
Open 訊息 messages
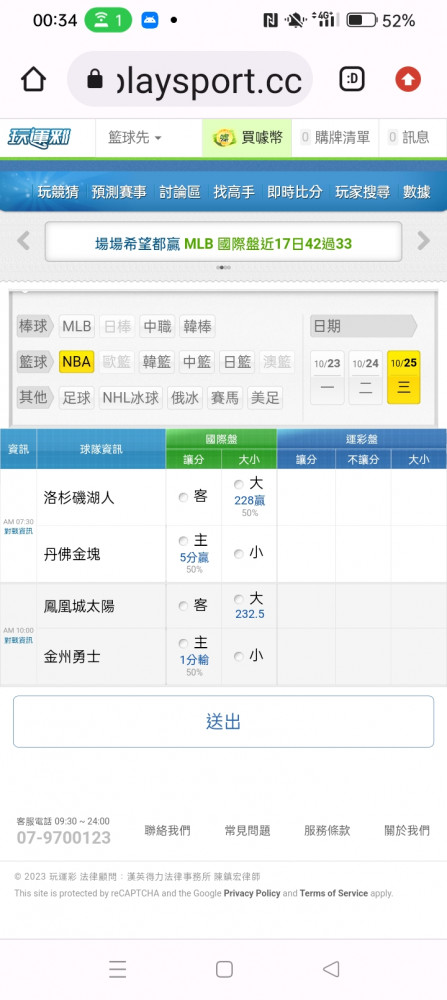point(409,137)
